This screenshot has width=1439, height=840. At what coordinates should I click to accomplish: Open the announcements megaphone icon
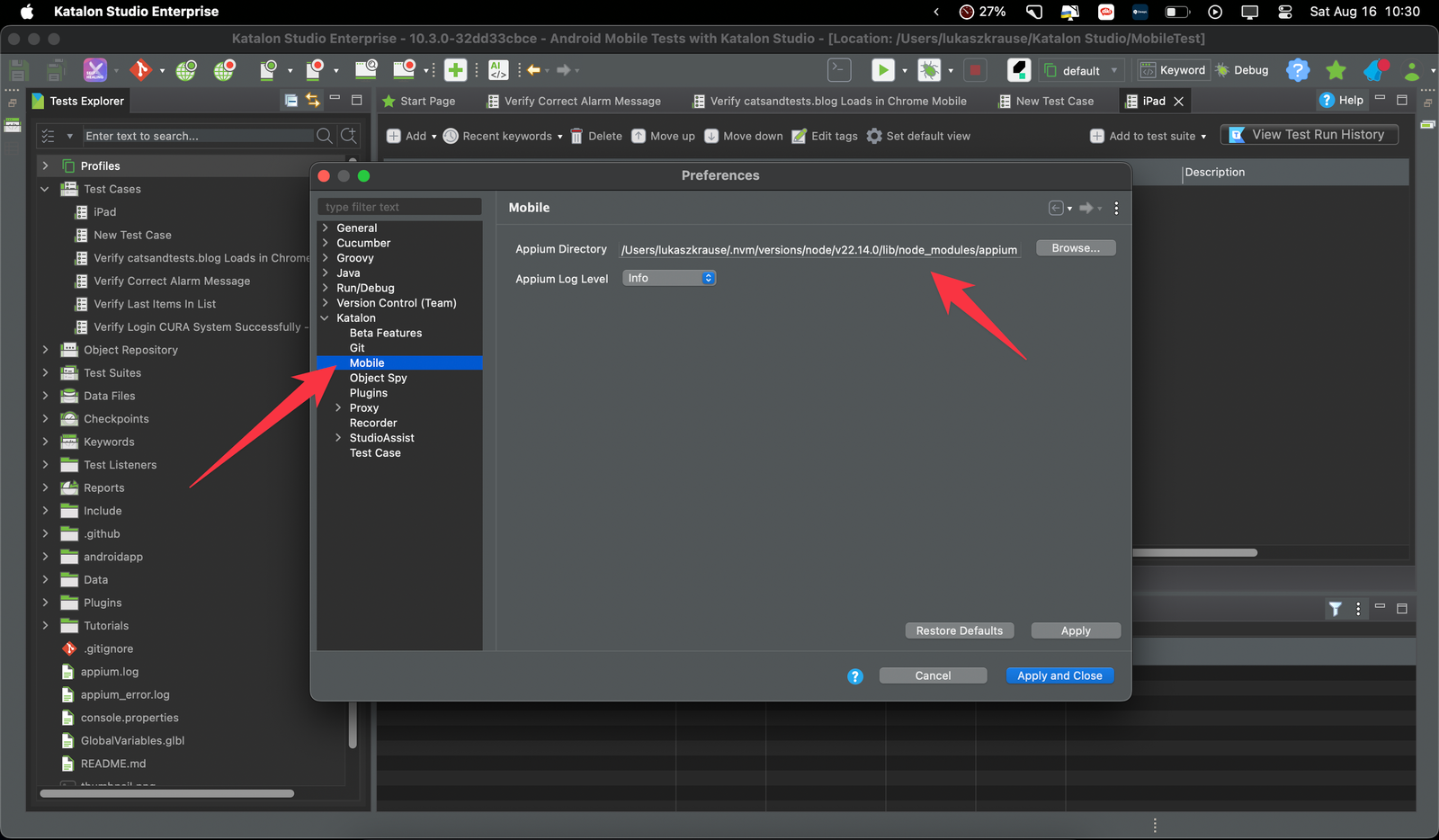(1376, 70)
